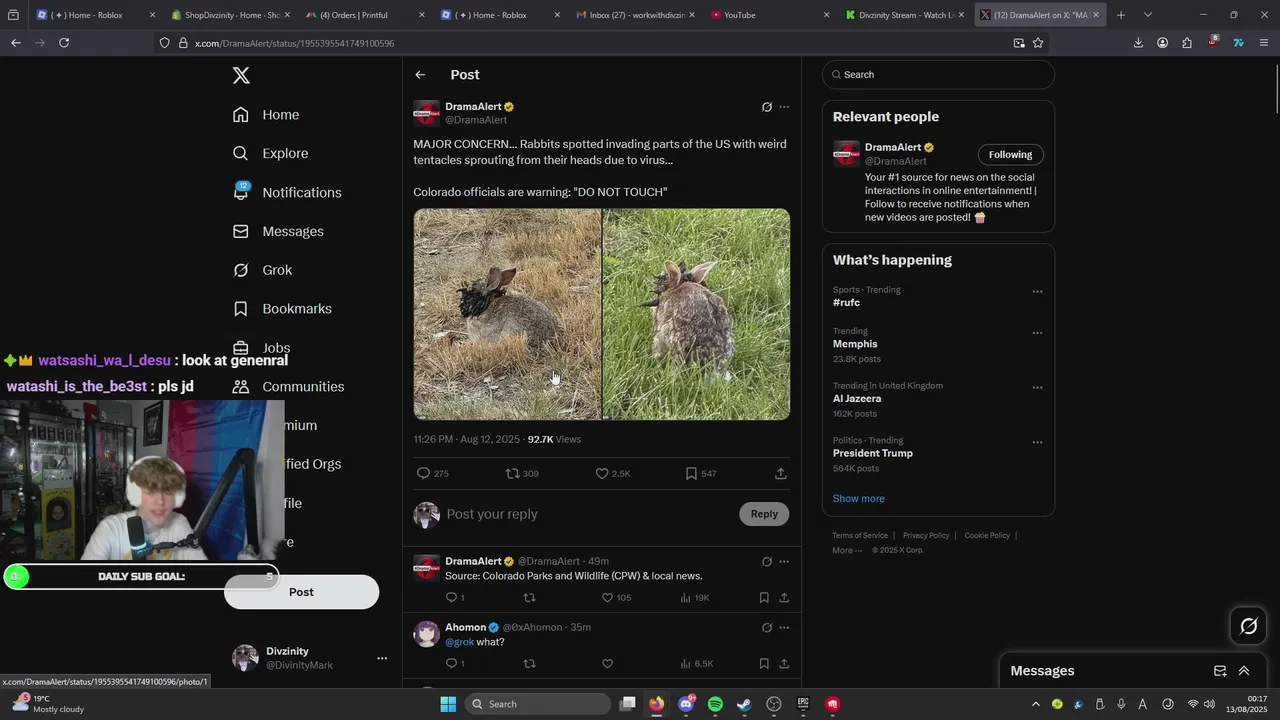Screen dimensions: 1280x720
Task: Open the Cookie Policy link
Action: click(987, 535)
